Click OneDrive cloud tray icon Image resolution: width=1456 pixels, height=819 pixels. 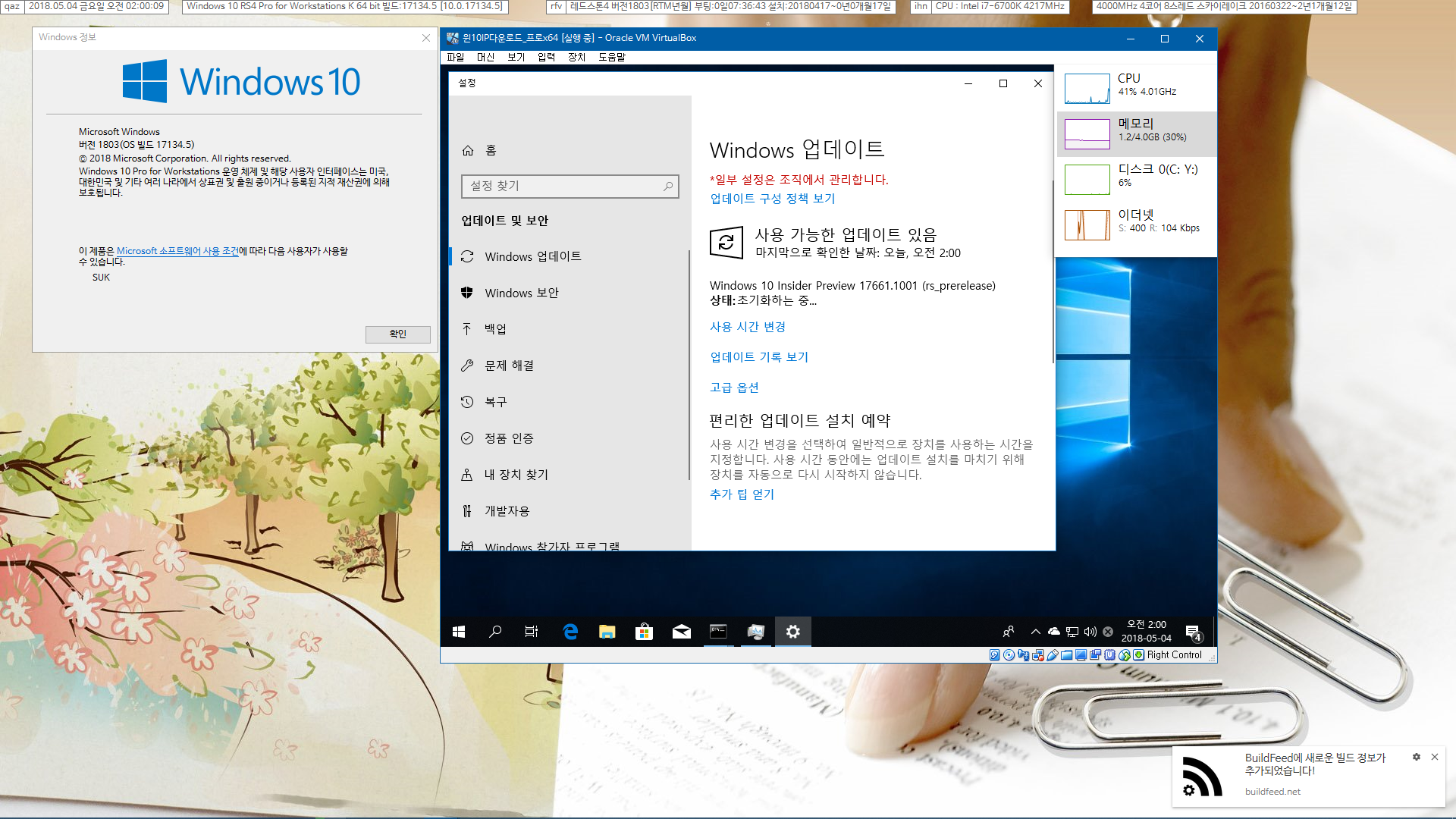[x=1054, y=632]
